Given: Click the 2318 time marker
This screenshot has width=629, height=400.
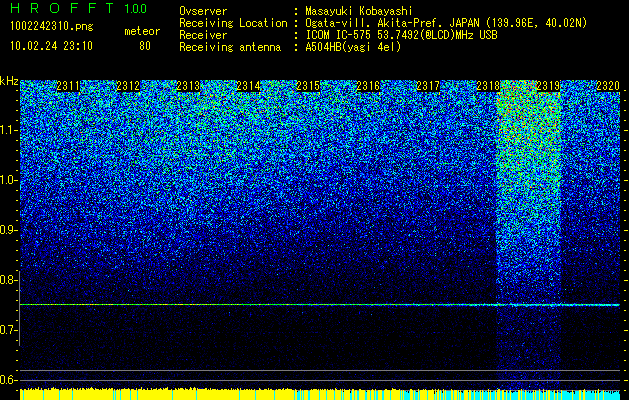Looking at the screenshot, I should [x=488, y=86].
